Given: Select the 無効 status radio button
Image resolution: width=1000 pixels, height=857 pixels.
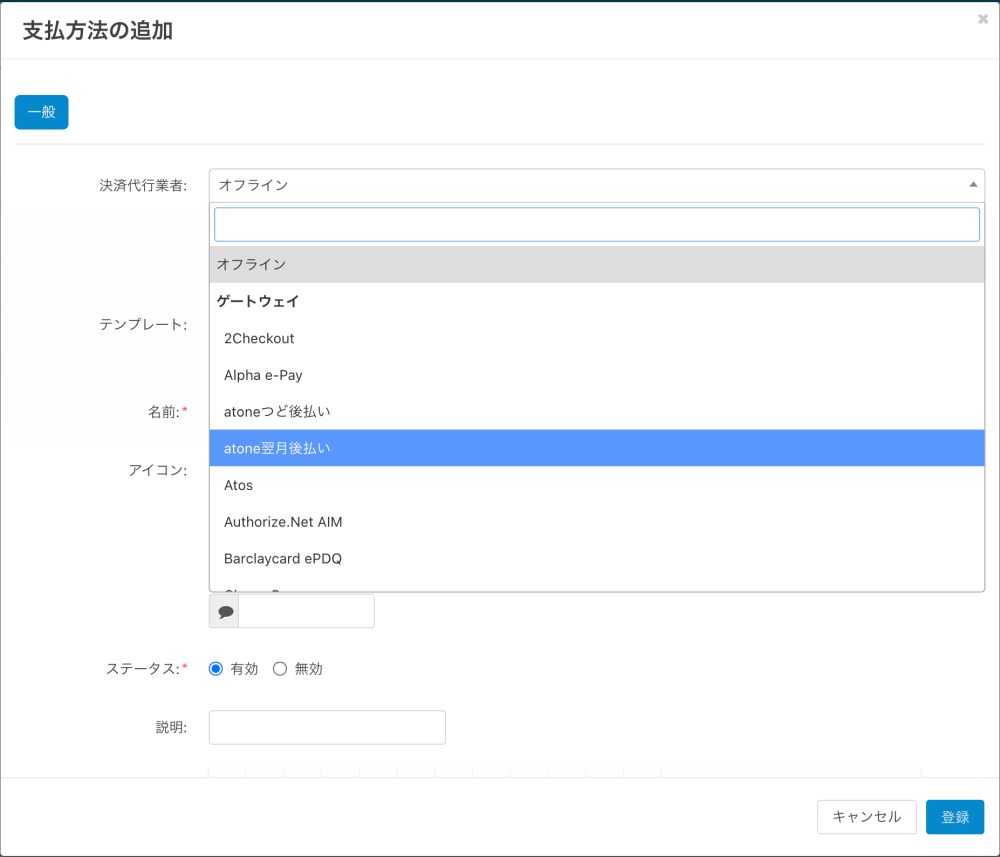Looking at the screenshot, I should (x=280, y=669).
